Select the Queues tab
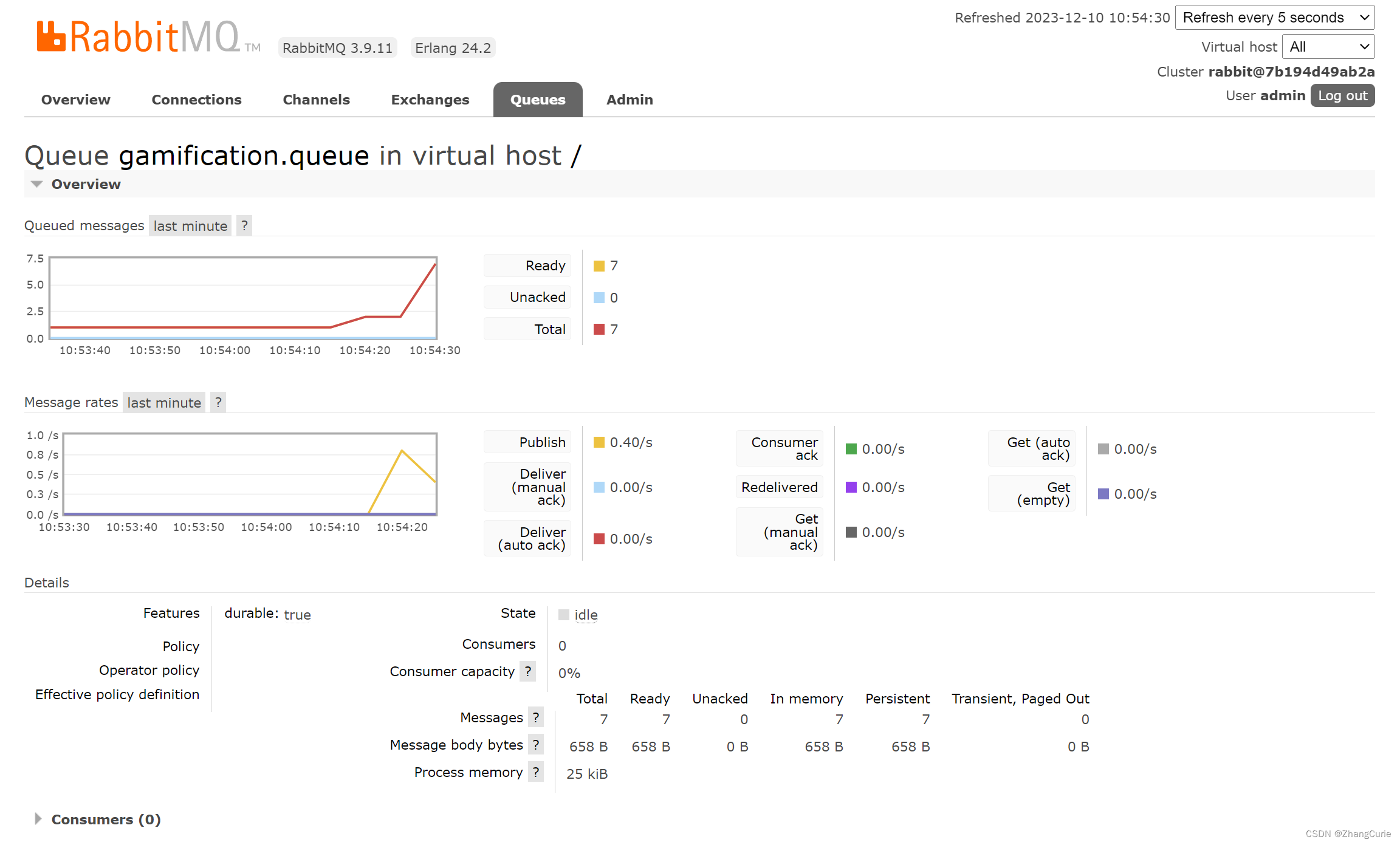Image resolution: width=1400 pixels, height=845 pixels. (x=538, y=100)
